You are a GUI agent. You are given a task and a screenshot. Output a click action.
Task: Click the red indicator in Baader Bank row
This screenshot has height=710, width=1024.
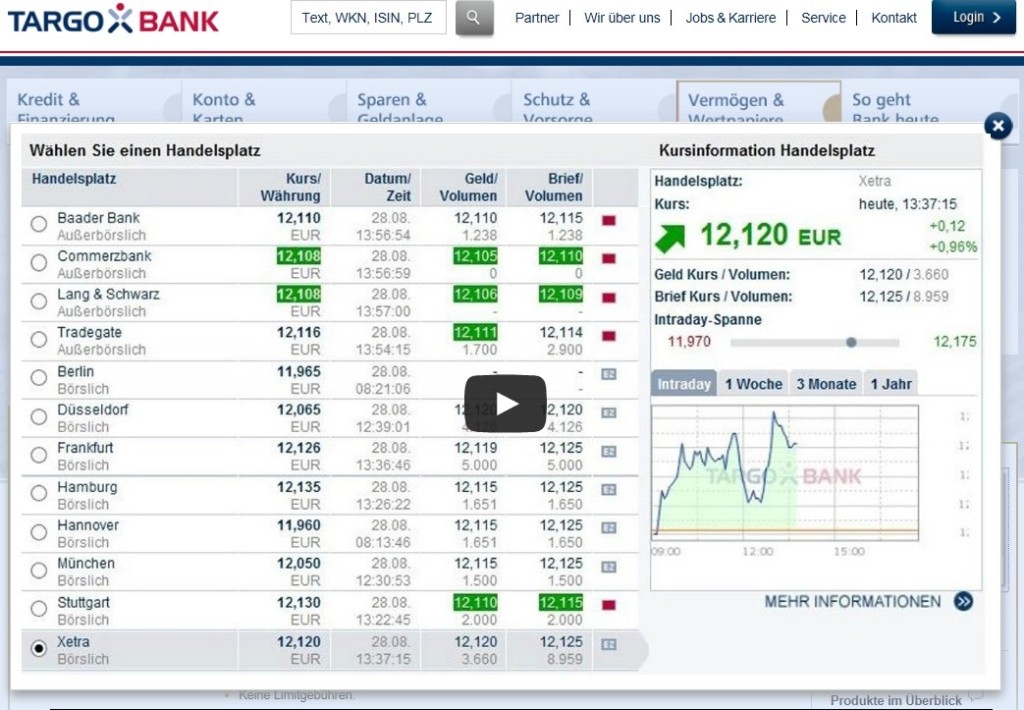[x=609, y=220]
